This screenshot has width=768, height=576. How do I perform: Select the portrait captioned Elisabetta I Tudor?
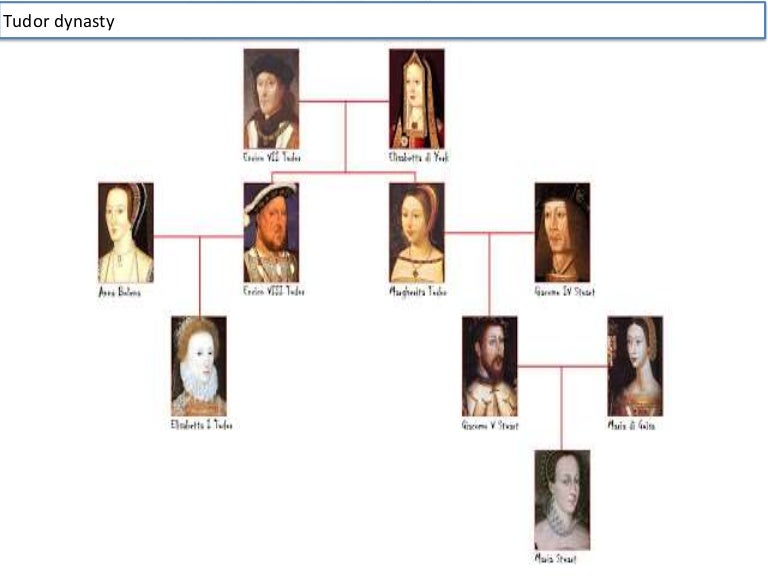(199, 366)
